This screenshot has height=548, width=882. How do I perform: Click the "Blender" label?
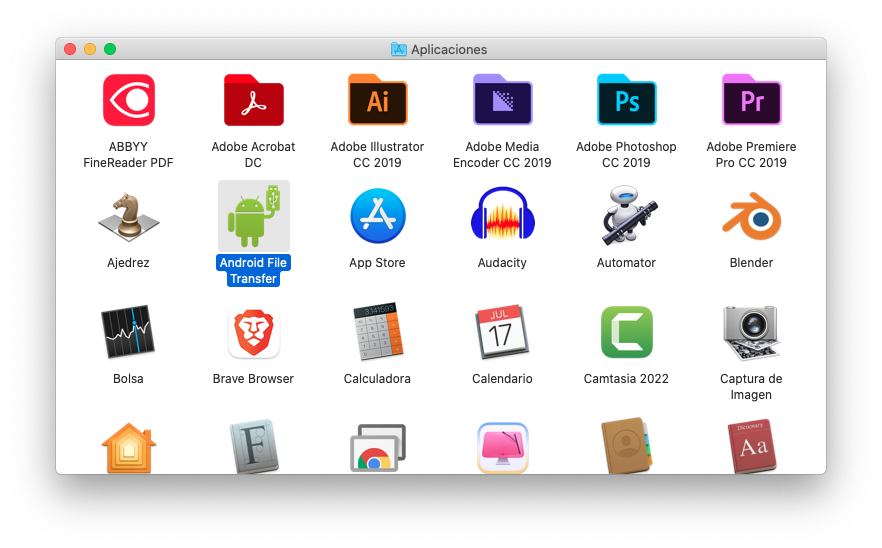click(752, 263)
